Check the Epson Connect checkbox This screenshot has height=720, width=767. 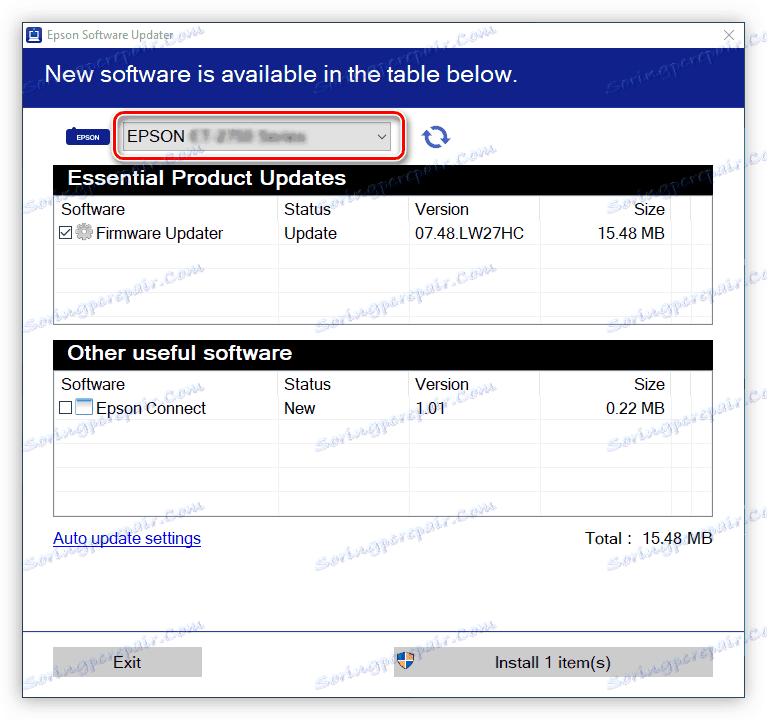(x=66, y=407)
